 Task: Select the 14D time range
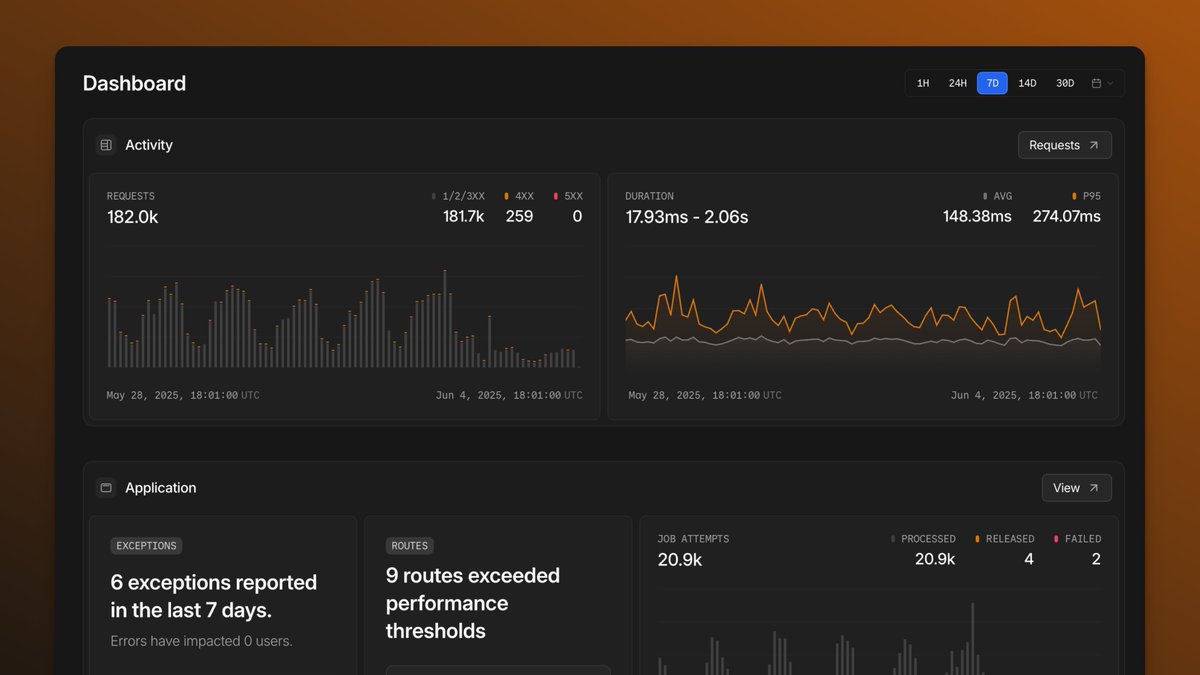(x=1027, y=83)
